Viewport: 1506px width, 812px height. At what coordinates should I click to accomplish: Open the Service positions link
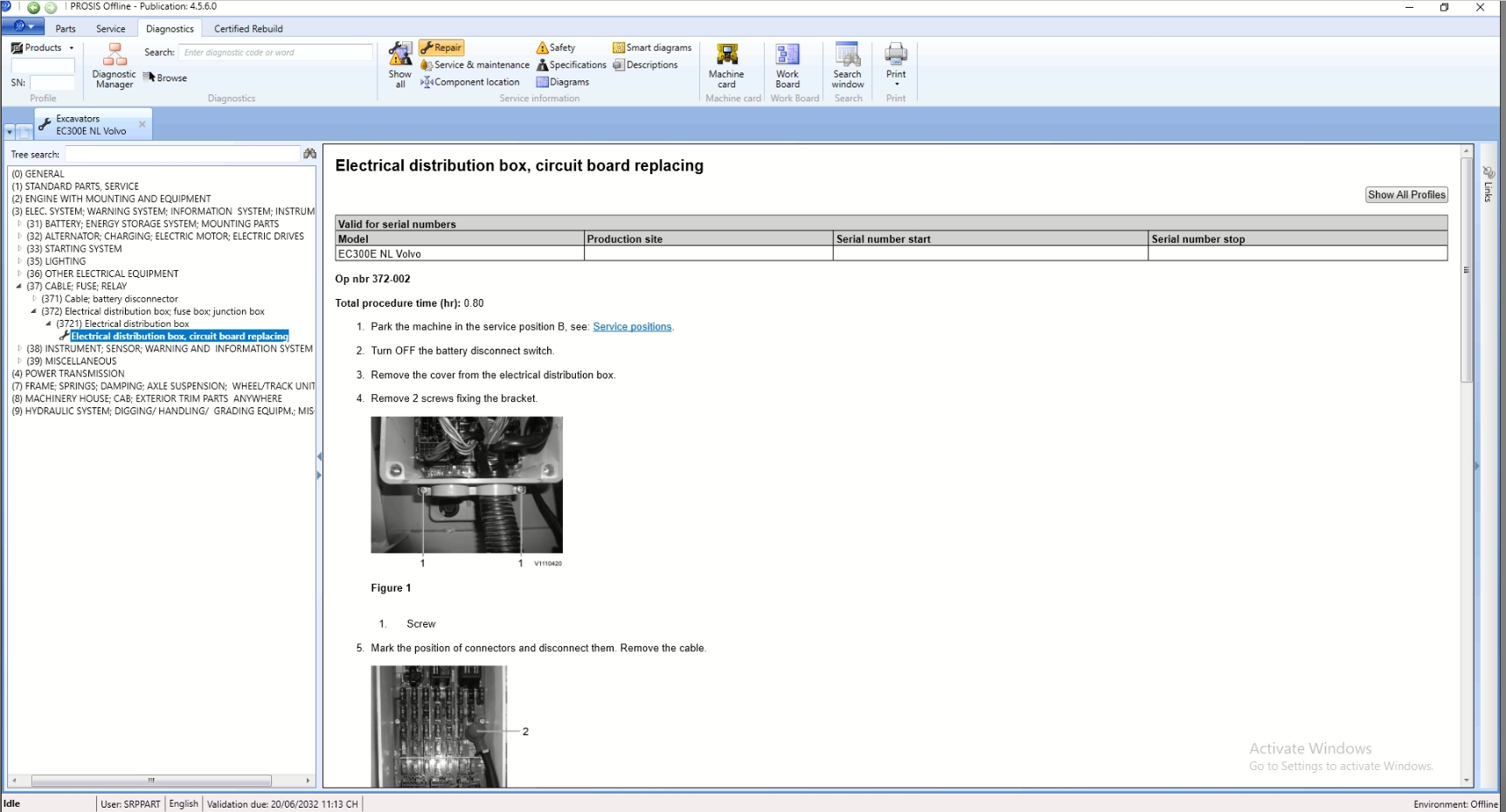632,327
